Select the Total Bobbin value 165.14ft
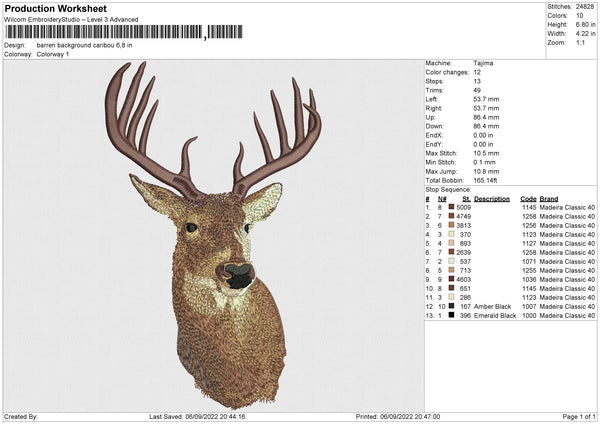This screenshot has height=424, width=600. tap(485, 181)
